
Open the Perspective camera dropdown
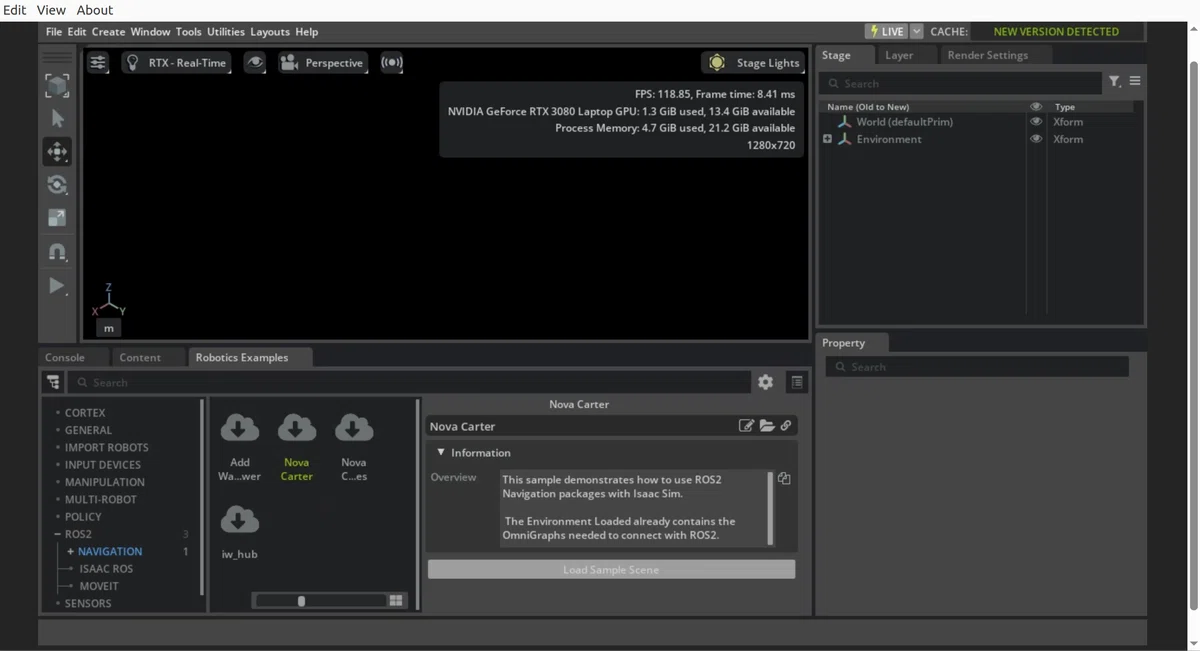[323, 63]
